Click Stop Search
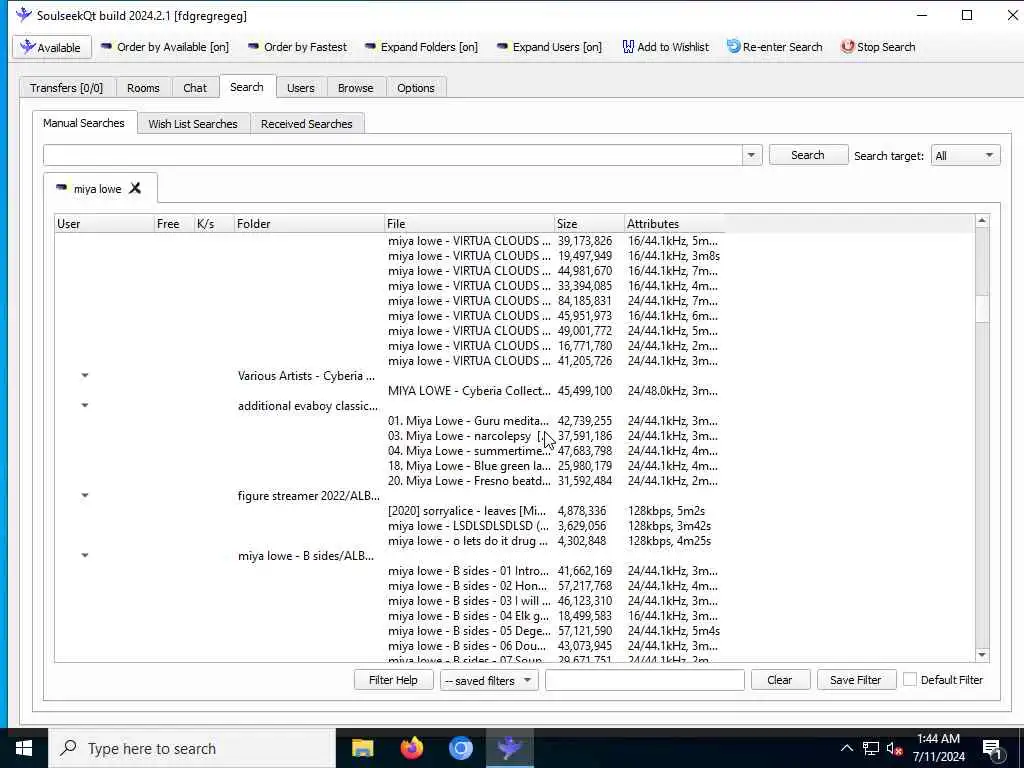The width and height of the screenshot is (1024, 768). click(x=878, y=47)
